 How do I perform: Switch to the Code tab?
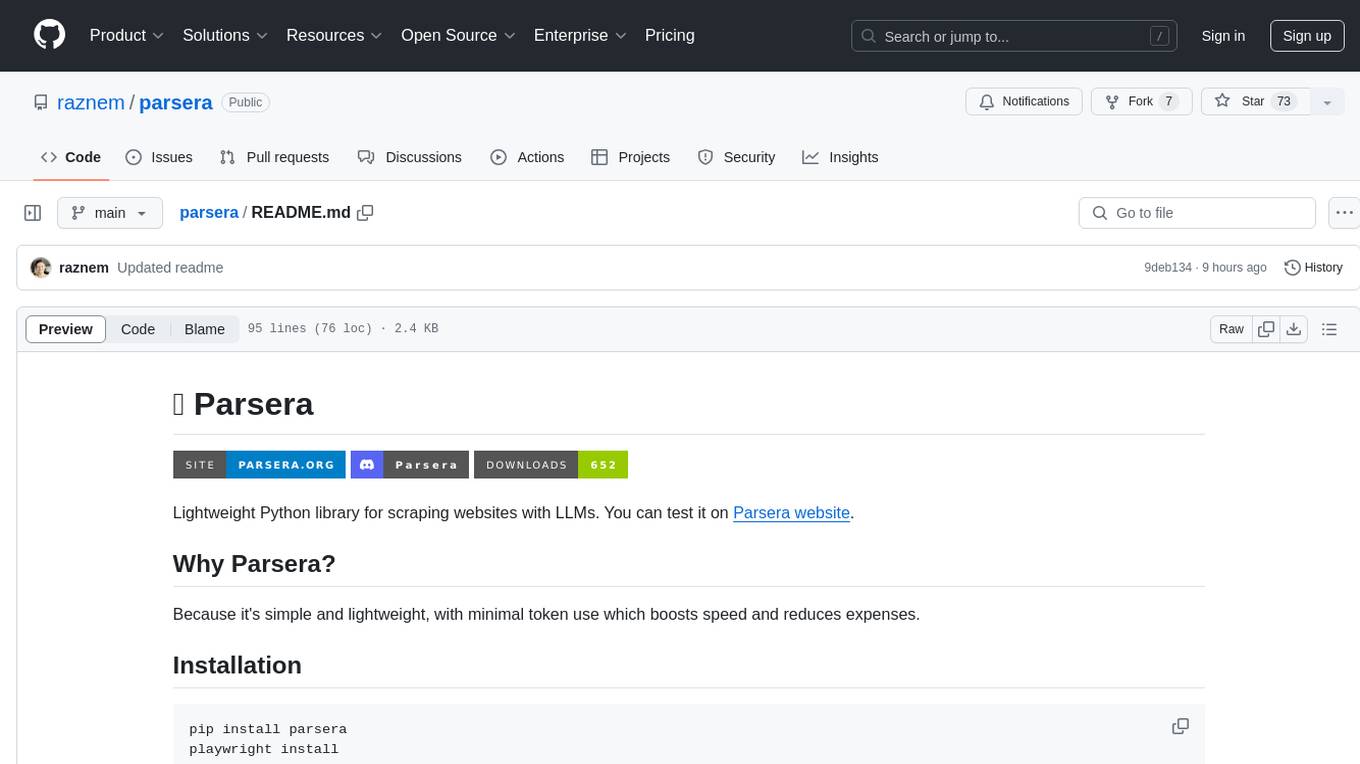click(71, 157)
